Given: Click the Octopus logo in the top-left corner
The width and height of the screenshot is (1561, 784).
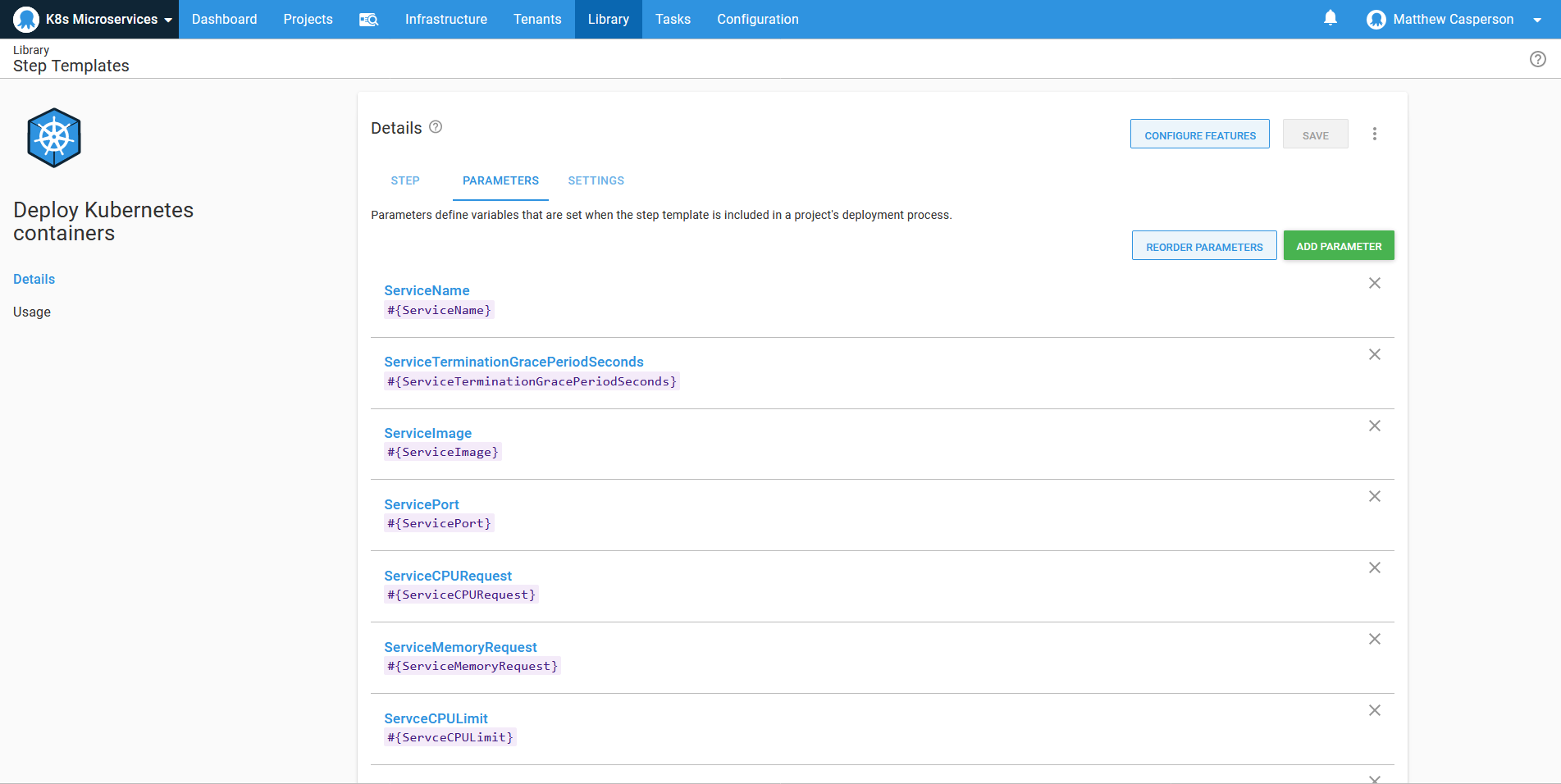Looking at the screenshot, I should point(25,19).
